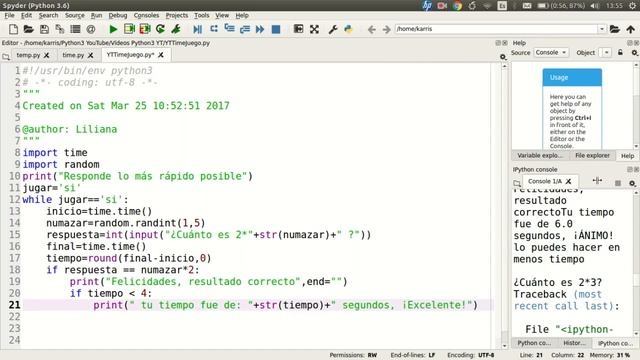Run file with green play button
Image resolution: width=640 pixels, height=360 pixels.
click(x=113, y=29)
